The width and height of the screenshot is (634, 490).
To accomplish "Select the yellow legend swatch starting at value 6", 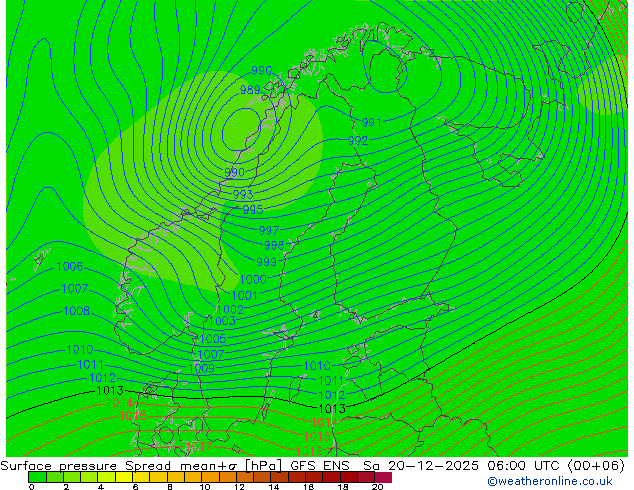I will 141,477.
